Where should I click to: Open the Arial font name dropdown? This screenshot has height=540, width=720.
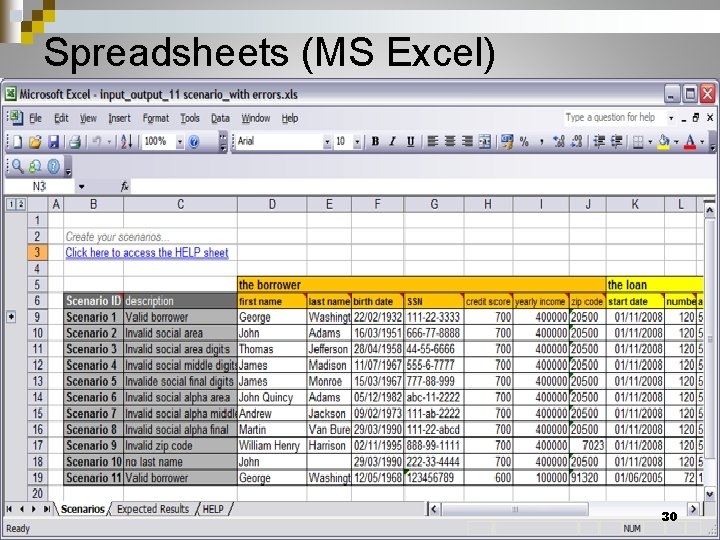(327, 142)
